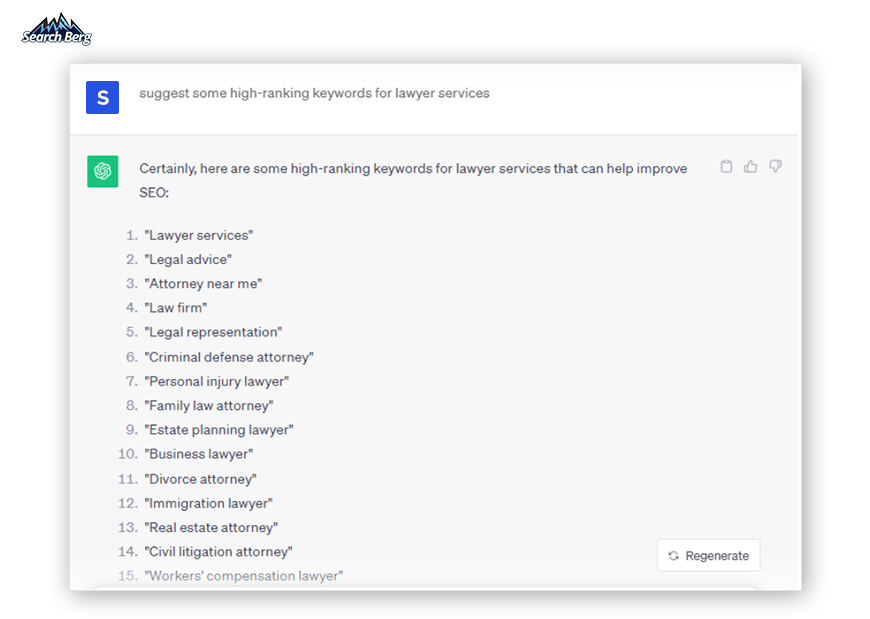Click the "Immigration lawyer" list item

point(209,504)
